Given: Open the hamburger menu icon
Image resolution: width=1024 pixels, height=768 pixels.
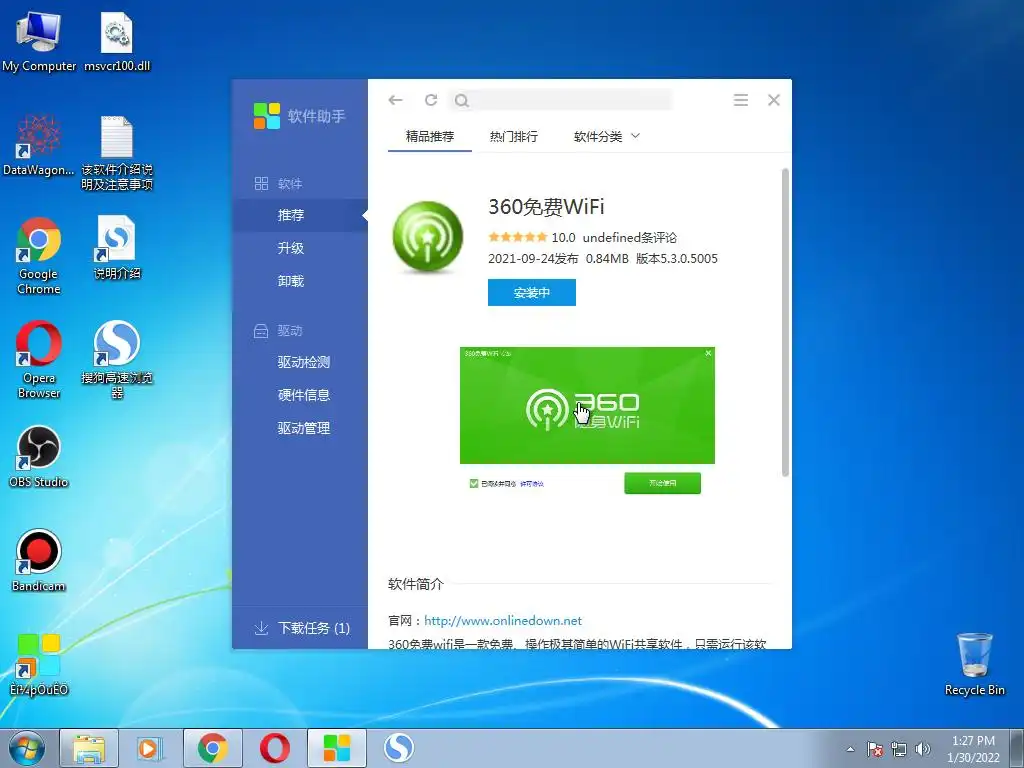Looking at the screenshot, I should 741,100.
